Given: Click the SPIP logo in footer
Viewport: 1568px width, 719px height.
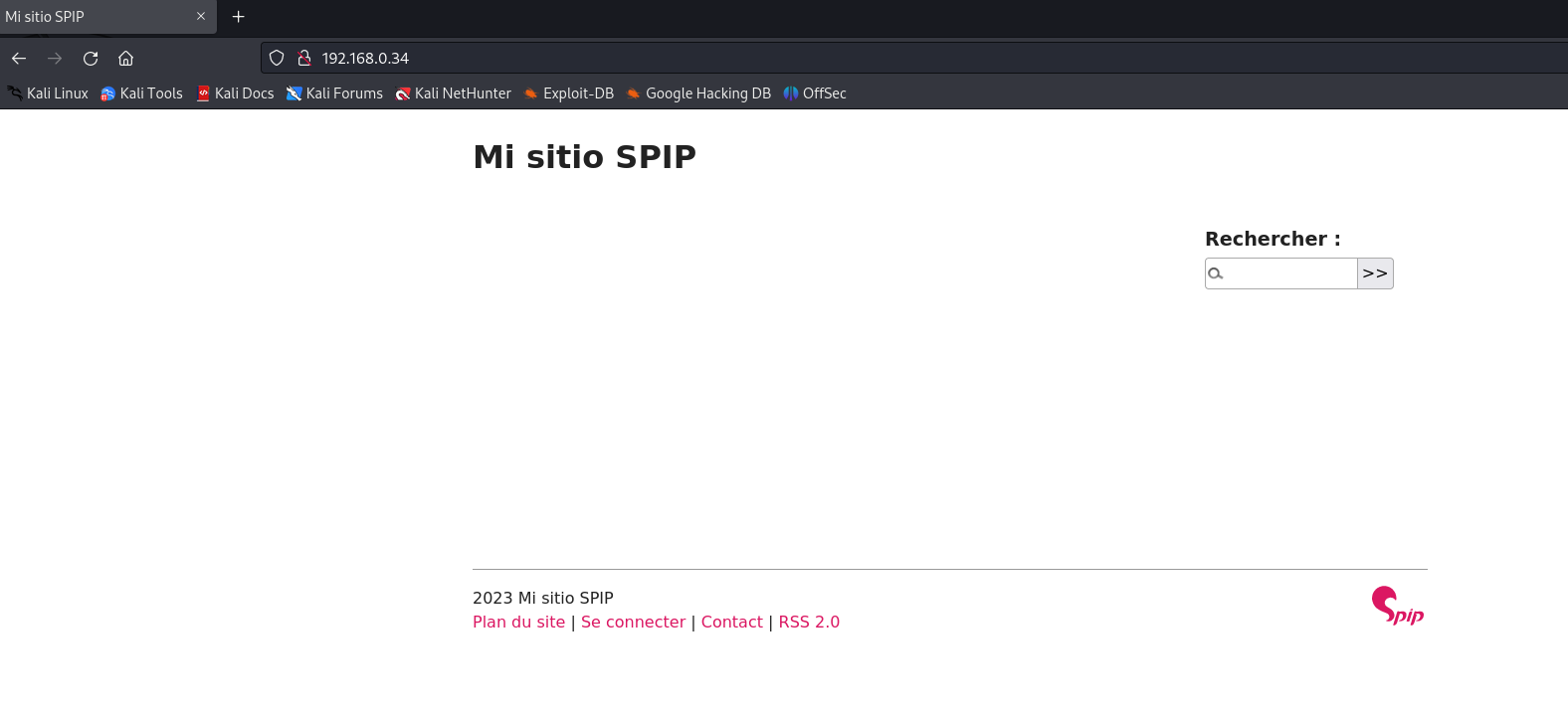Looking at the screenshot, I should (x=1398, y=606).
